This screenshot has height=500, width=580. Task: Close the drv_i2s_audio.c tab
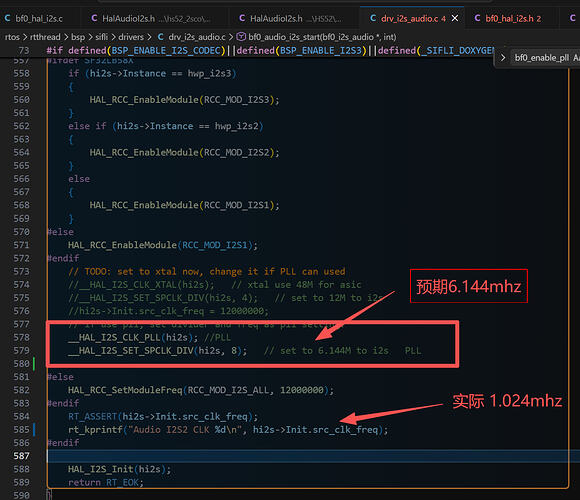(x=455, y=18)
